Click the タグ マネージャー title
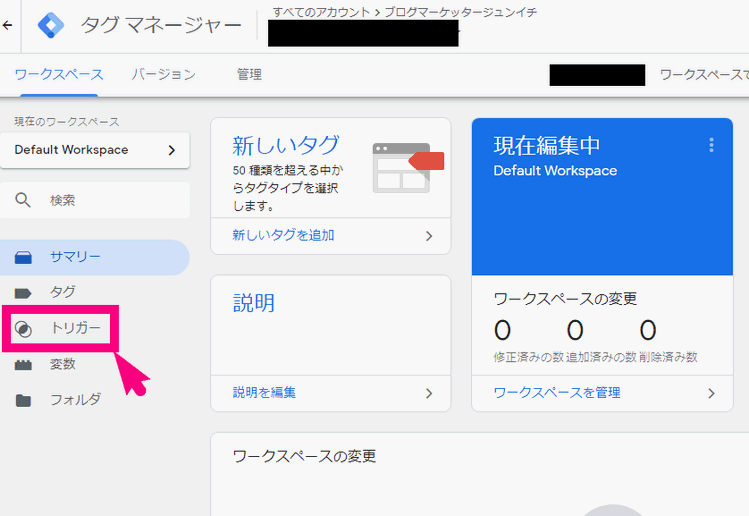 tap(161, 25)
